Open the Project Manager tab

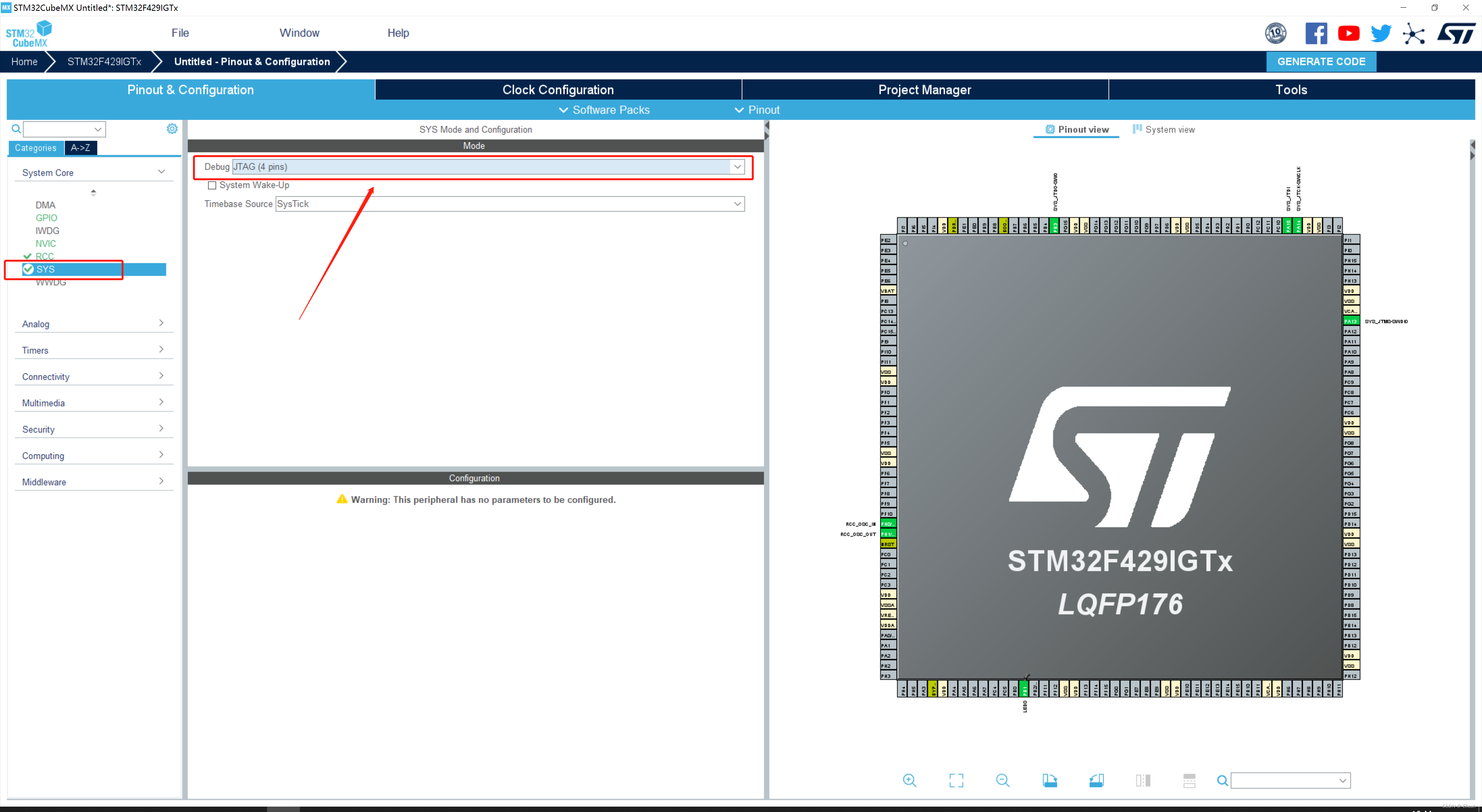923,90
